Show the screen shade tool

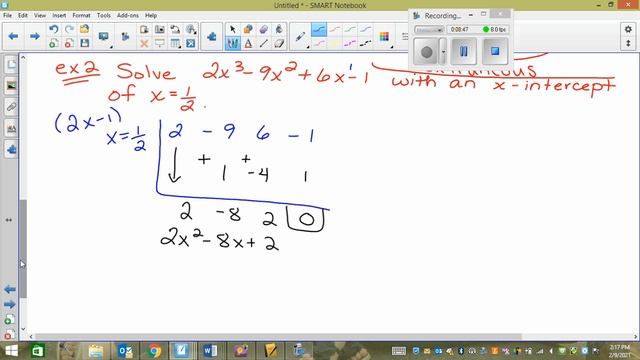click(160, 43)
